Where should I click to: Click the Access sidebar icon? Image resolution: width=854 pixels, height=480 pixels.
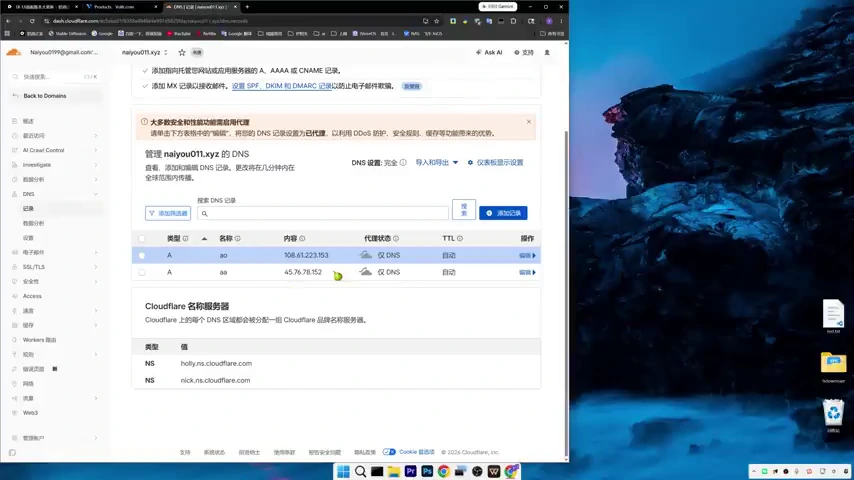[x=15, y=296]
